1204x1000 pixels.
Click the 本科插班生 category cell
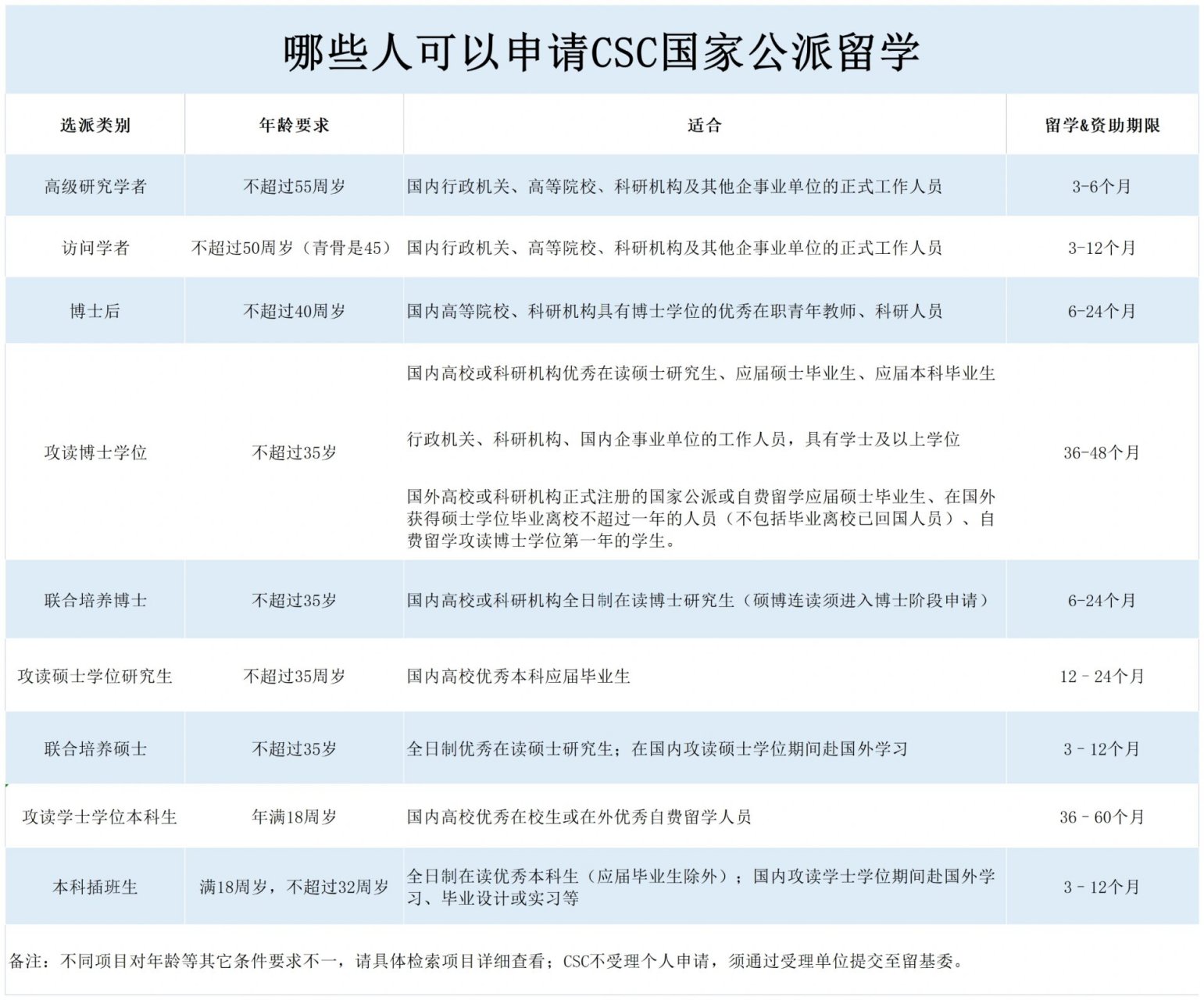pyautogui.click(x=95, y=887)
